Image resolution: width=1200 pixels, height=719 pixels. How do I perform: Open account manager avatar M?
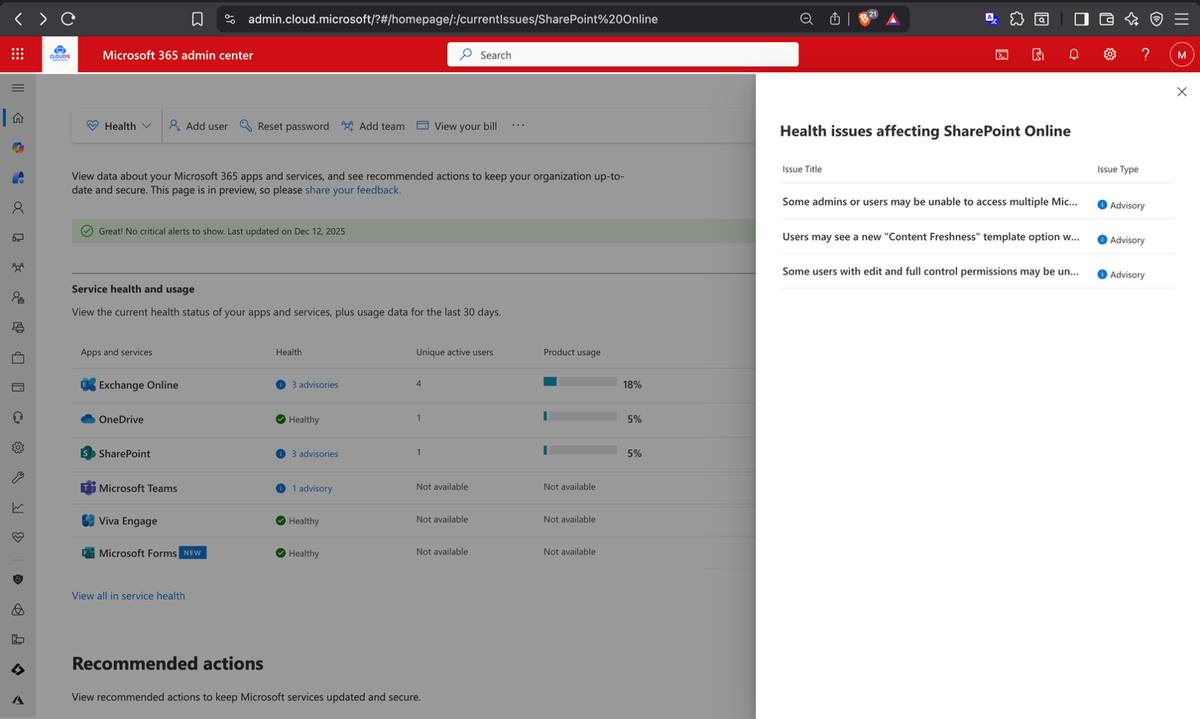tap(1181, 55)
